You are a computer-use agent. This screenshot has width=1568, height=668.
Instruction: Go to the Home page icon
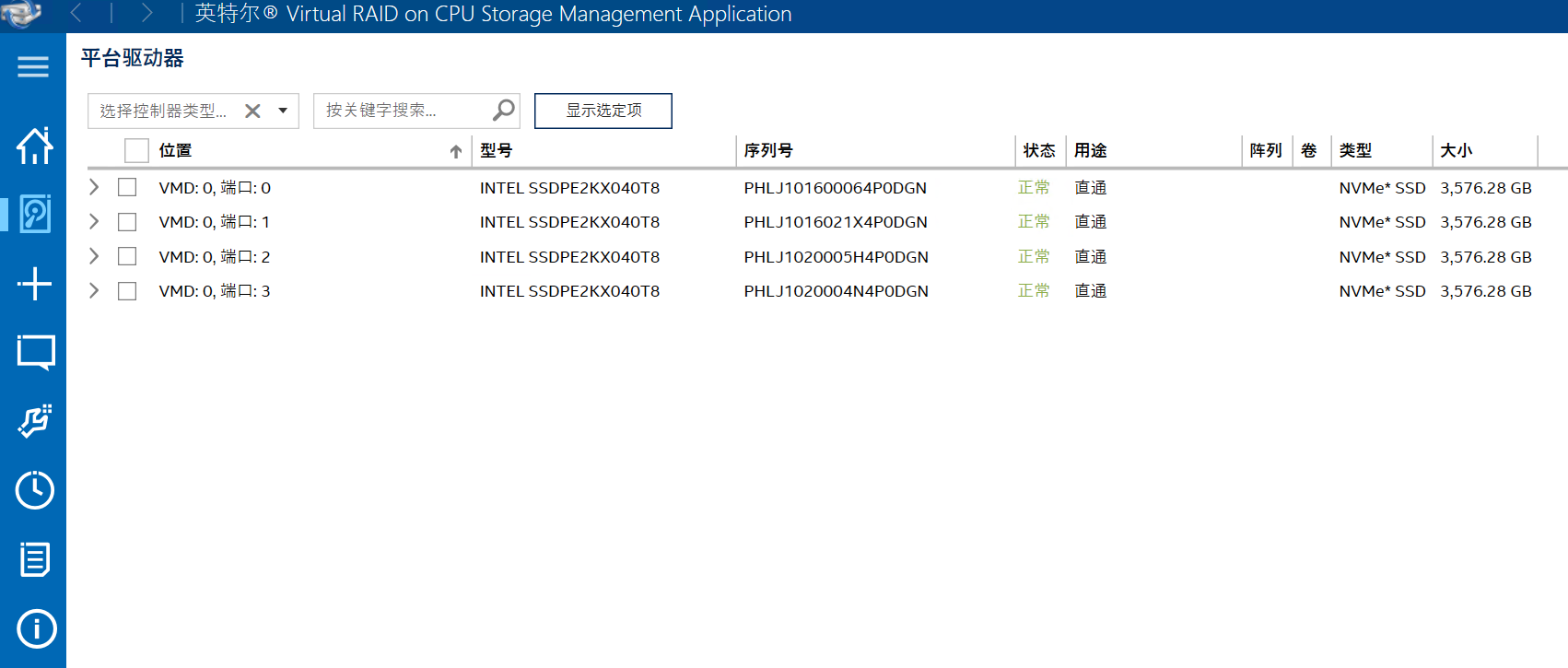click(x=35, y=146)
